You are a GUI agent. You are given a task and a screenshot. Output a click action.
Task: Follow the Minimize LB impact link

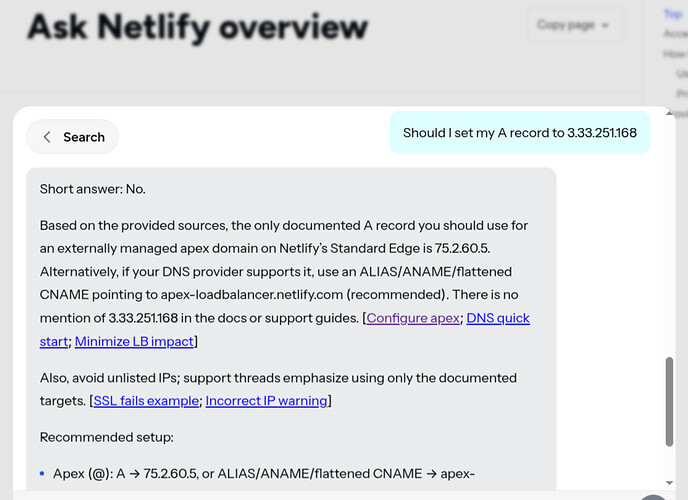(x=134, y=342)
